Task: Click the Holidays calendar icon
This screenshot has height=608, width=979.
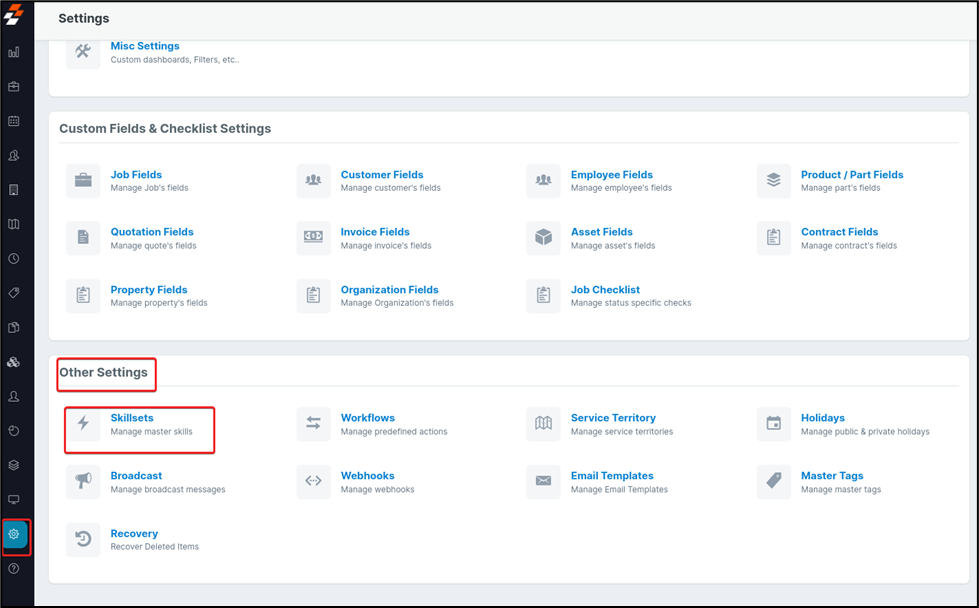Action: [773, 424]
